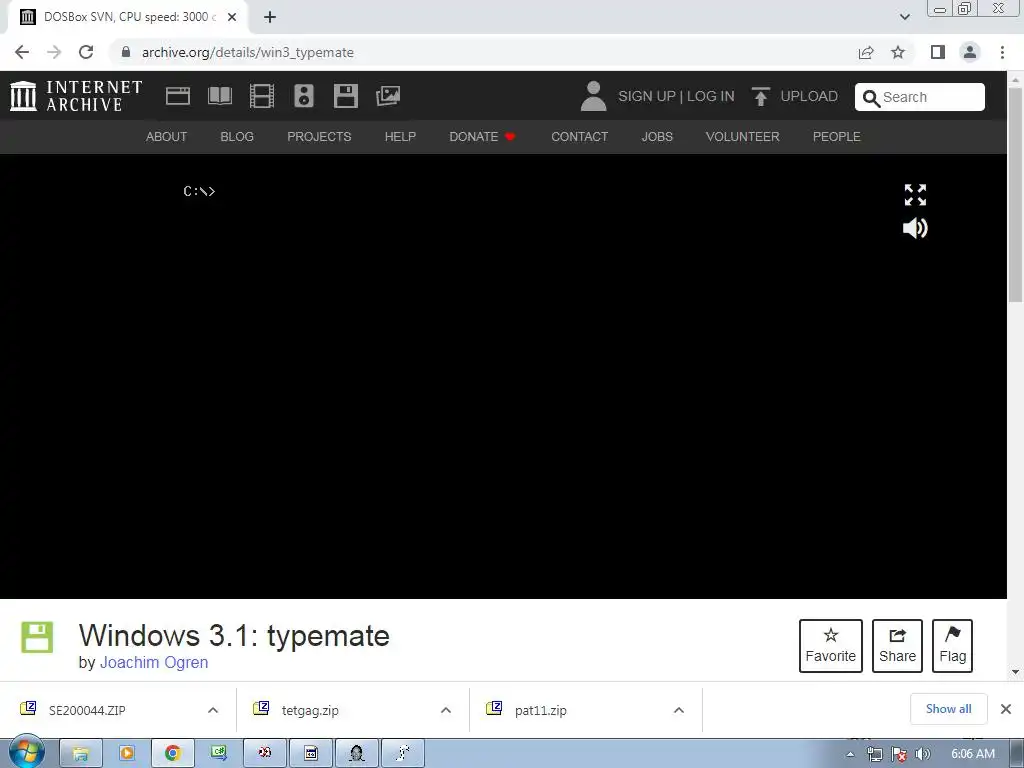Screen dimensions: 1024x768
Task: Click the SIGN UP link
Action: point(647,96)
